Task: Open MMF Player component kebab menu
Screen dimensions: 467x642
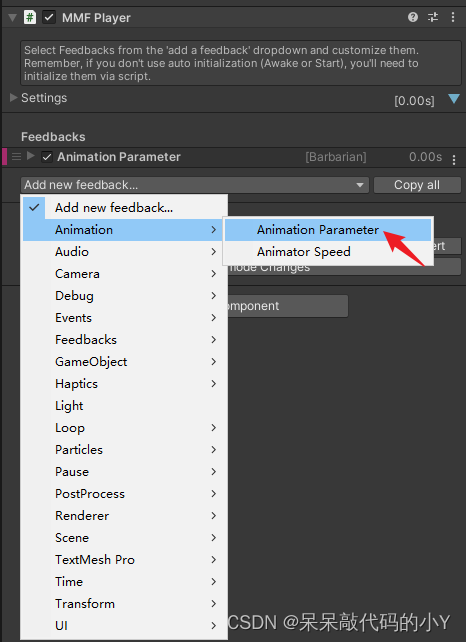Action: [453, 17]
